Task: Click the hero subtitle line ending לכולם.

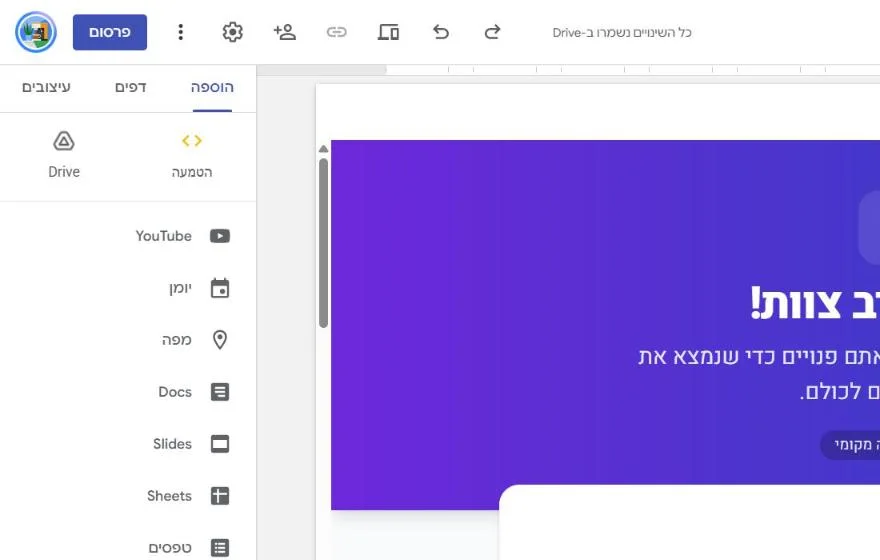Action: tap(840, 391)
